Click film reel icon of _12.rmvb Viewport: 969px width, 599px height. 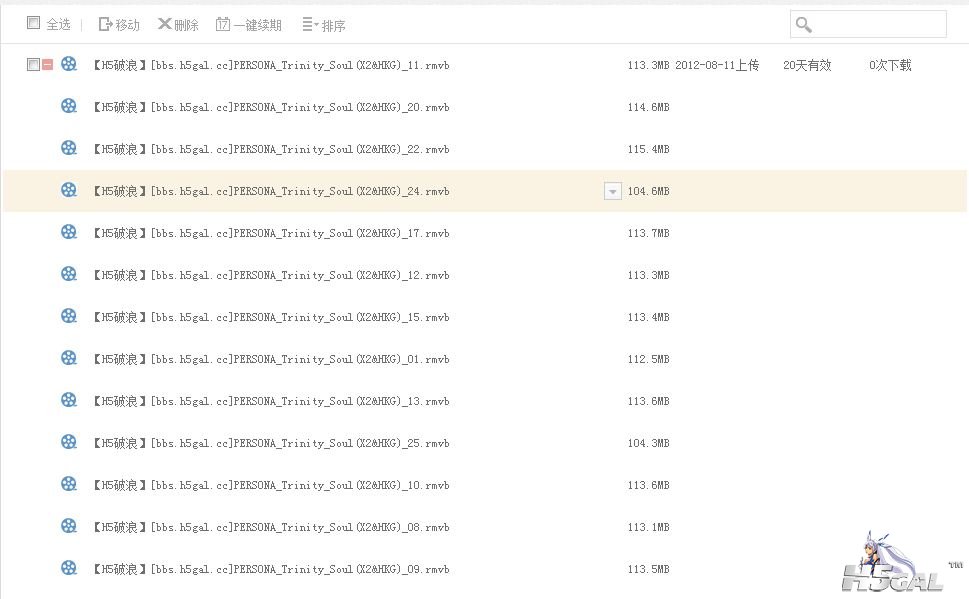(68, 274)
